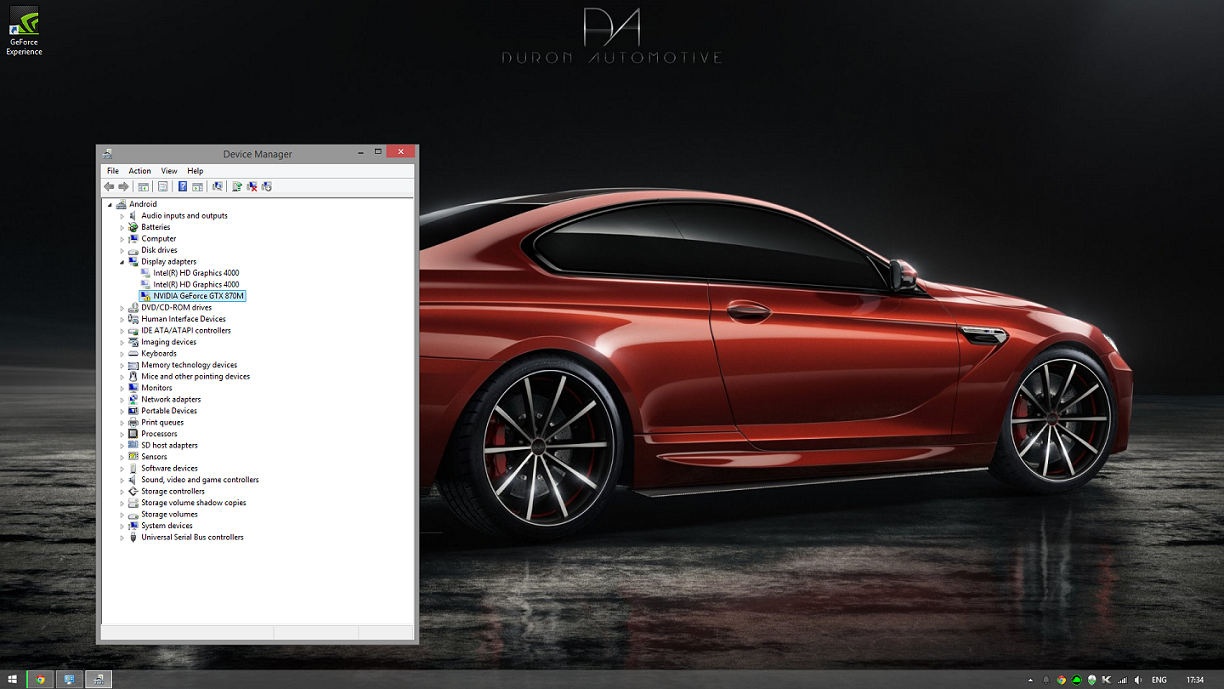Click the Disable device toolbar icon
The width and height of the screenshot is (1224, 689).
(267, 186)
